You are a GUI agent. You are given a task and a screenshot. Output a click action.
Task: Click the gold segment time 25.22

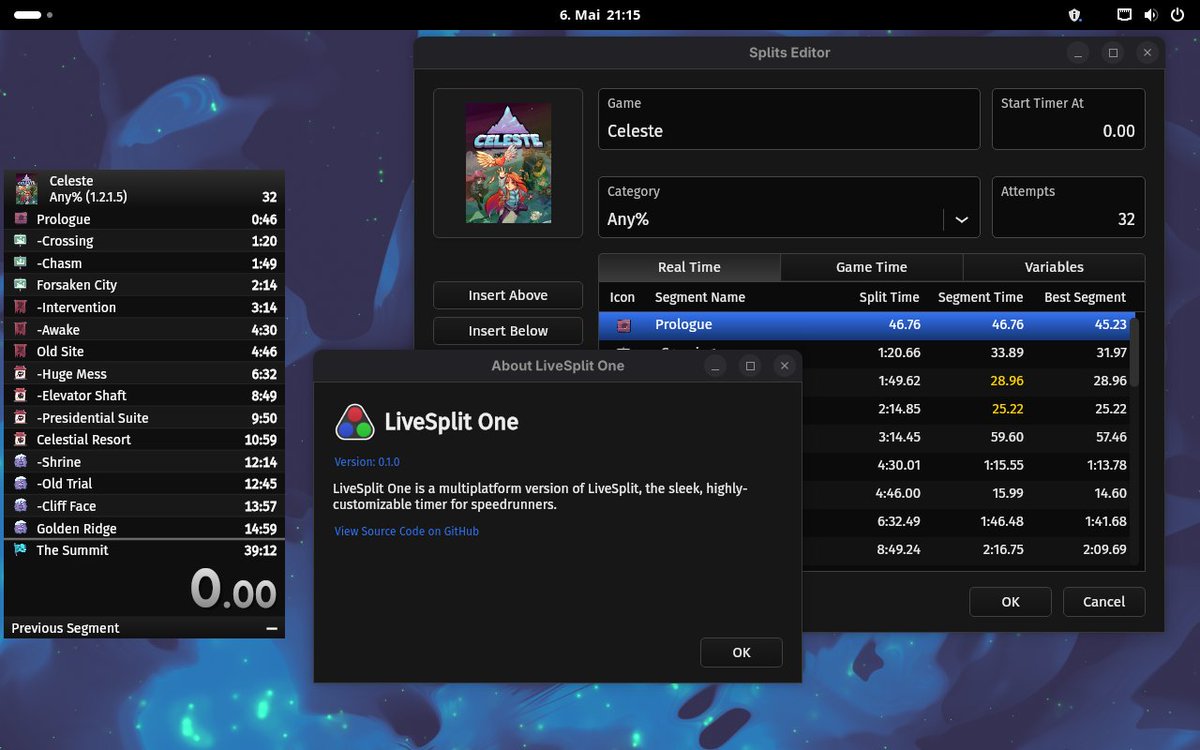1007,409
